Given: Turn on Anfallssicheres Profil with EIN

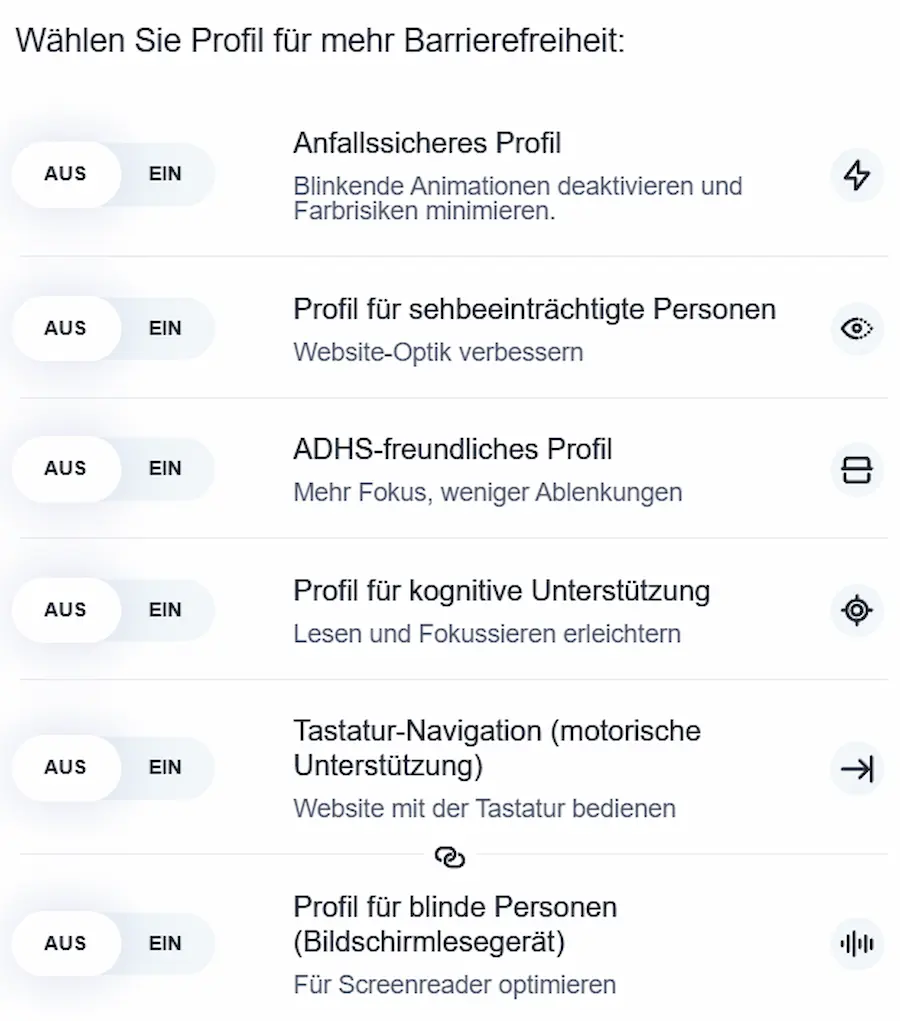Looking at the screenshot, I should point(165,174).
